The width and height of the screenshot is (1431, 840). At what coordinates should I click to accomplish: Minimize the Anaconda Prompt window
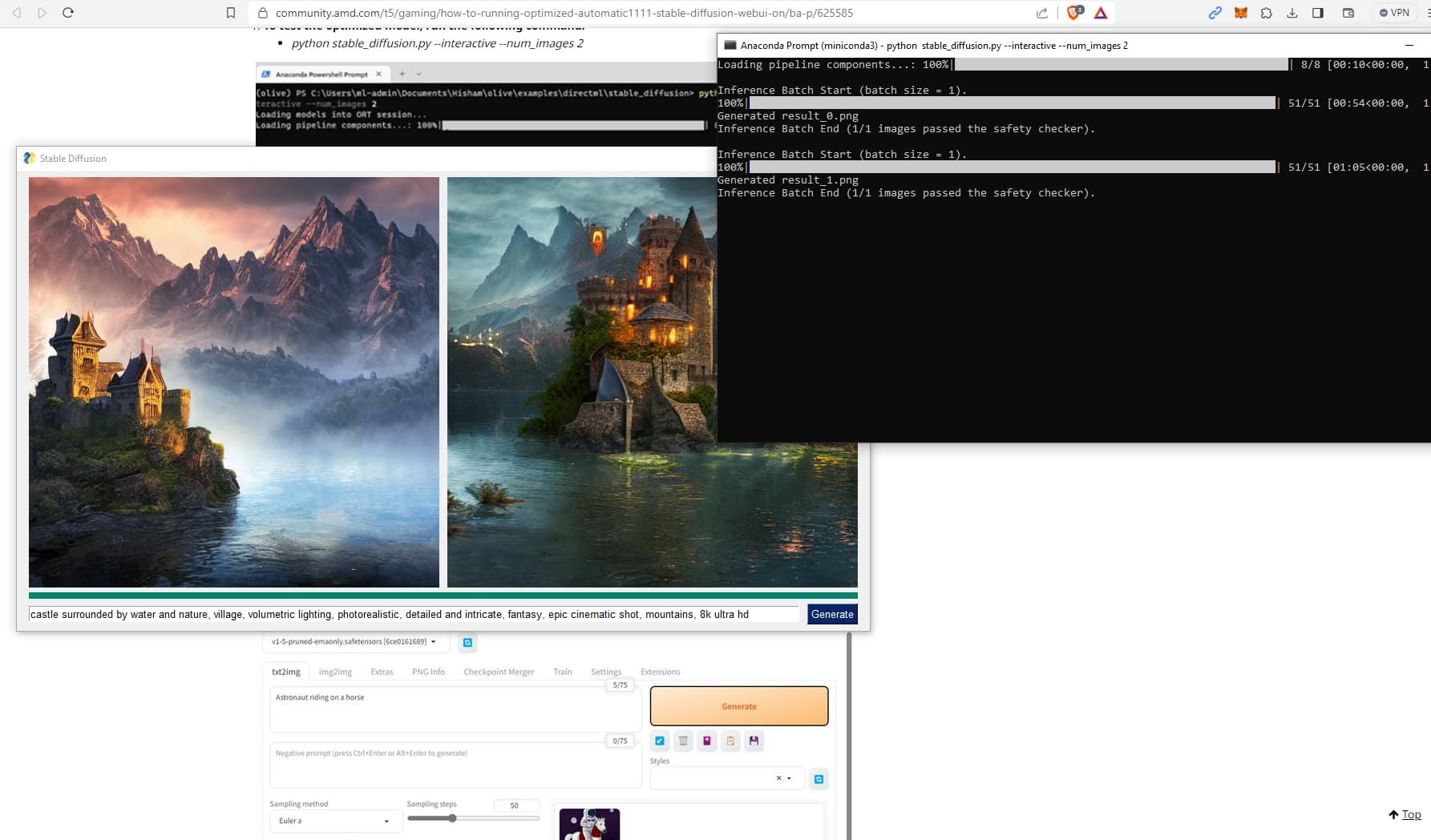click(x=1409, y=46)
